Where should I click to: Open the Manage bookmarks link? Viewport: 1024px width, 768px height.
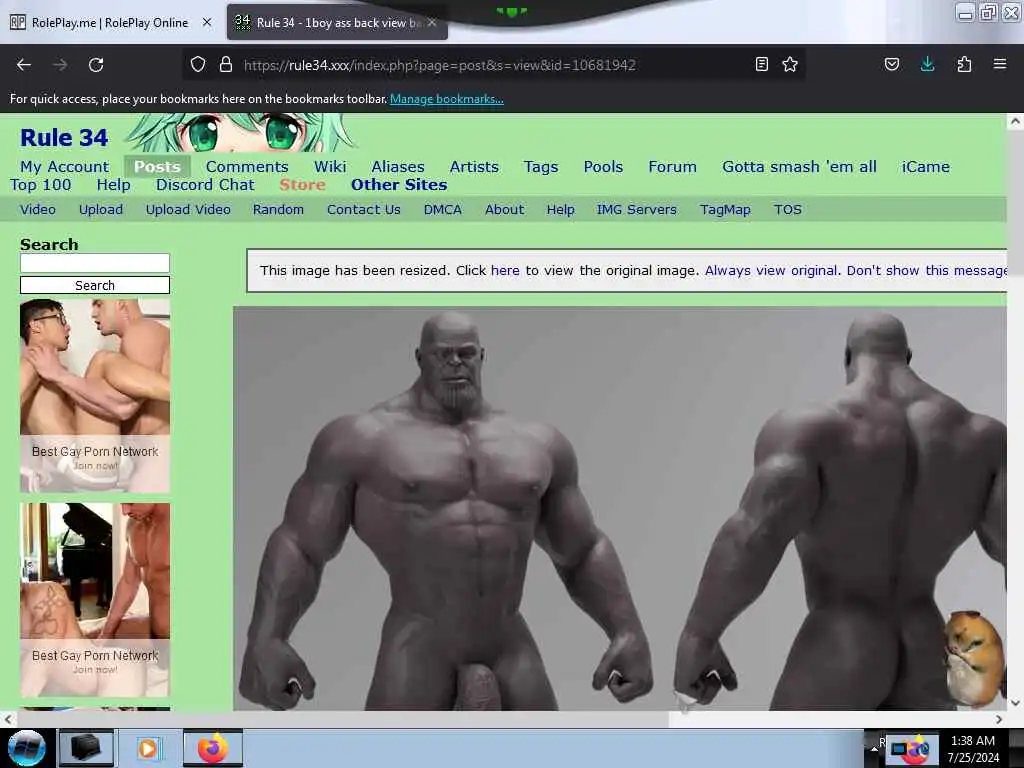(x=447, y=99)
